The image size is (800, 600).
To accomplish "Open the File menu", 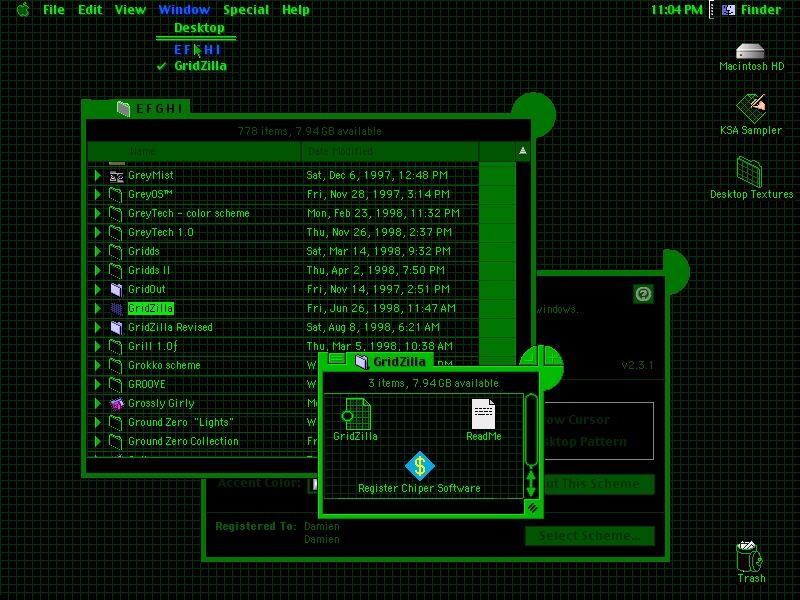I will tap(54, 10).
